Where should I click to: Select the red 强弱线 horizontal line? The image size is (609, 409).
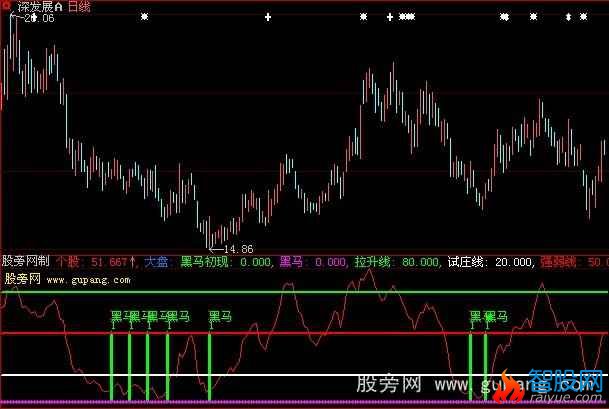tap(304, 333)
